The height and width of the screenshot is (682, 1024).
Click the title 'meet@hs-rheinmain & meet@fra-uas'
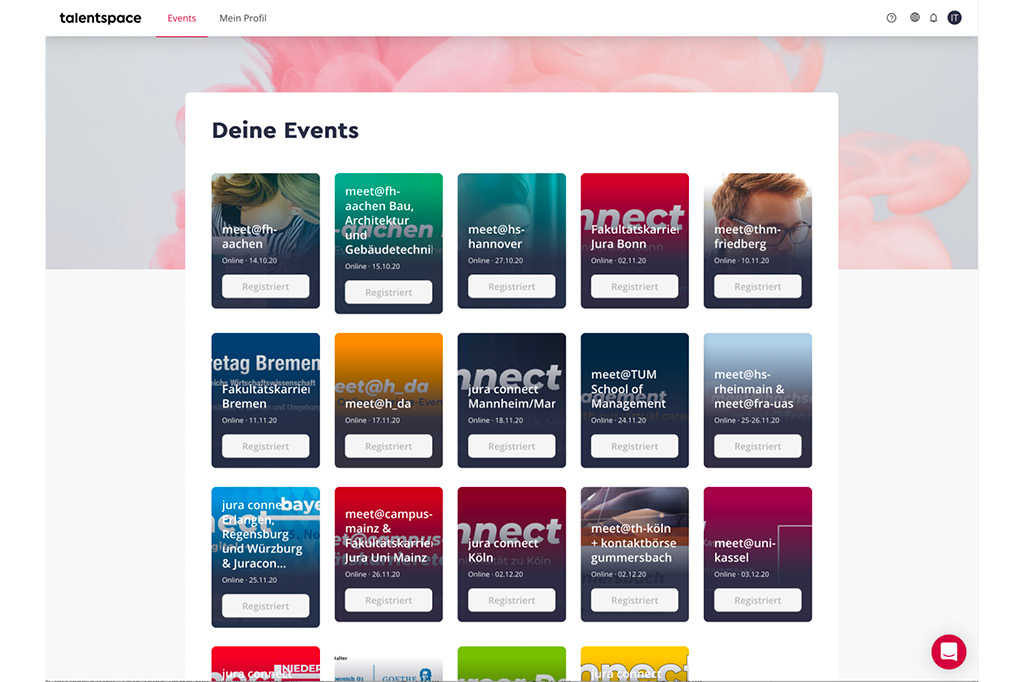click(x=754, y=389)
